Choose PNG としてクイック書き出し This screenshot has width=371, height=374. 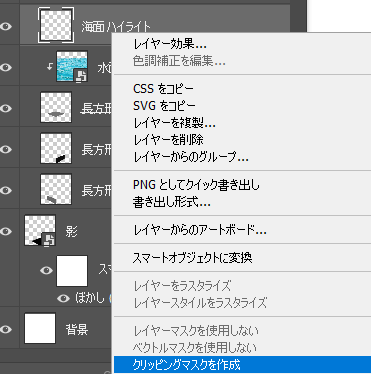pyautogui.click(x=196, y=185)
